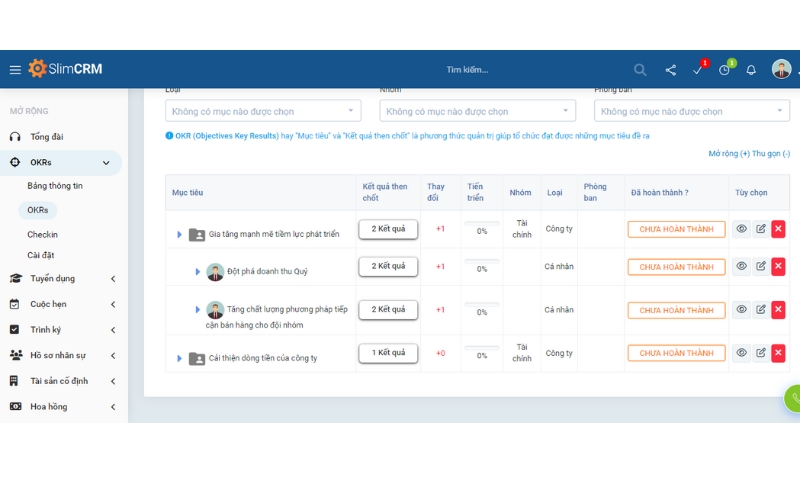Click progress bar of Cải thiện dòng tiền
The height and width of the screenshot is (500, 800).
click(x=482, y=348)
